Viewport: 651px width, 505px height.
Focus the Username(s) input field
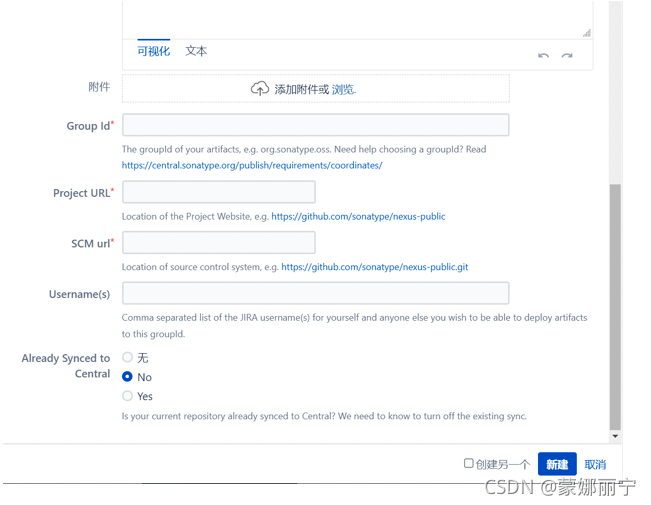[x=316, y=293]
